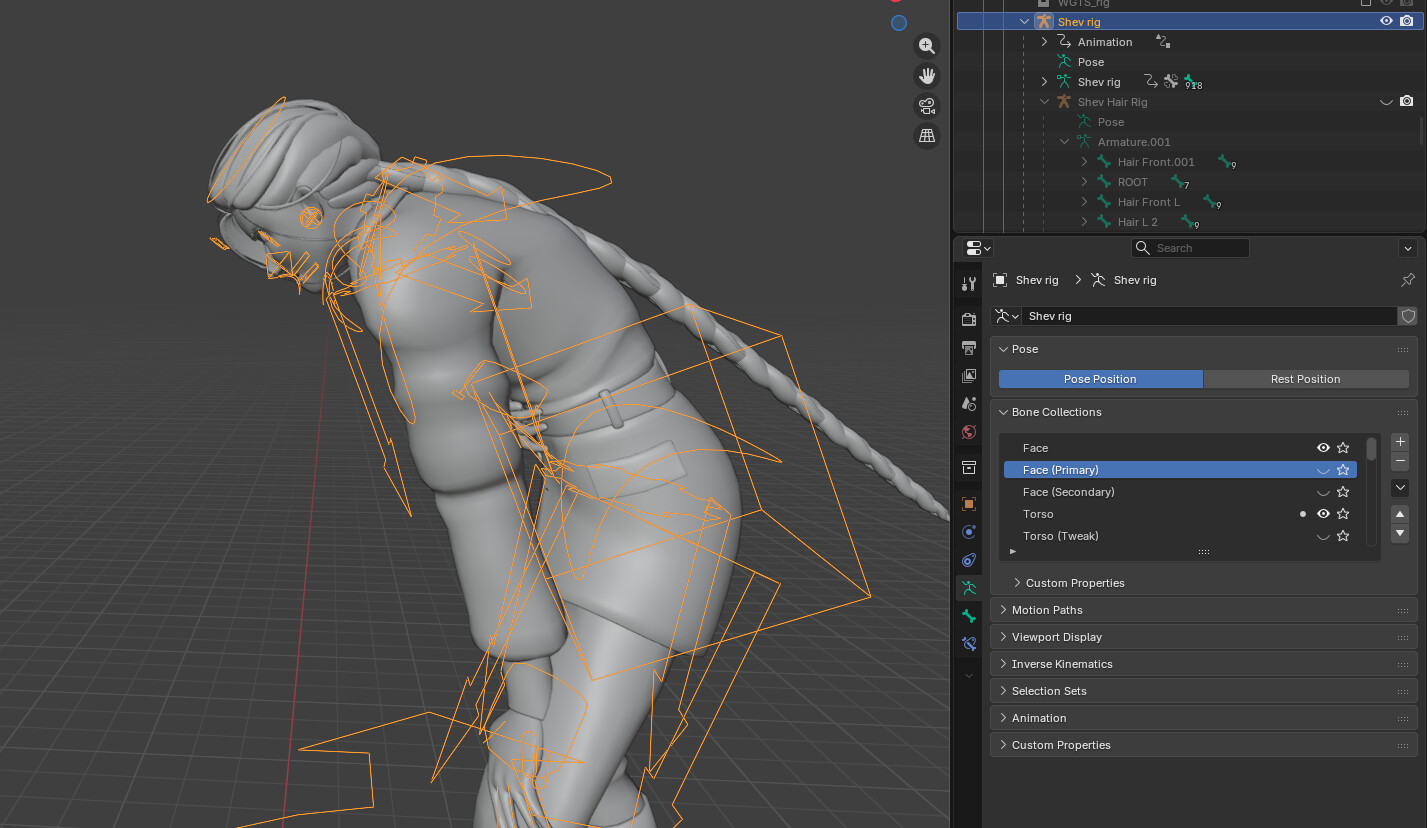The image size is (1427, 828).
Task: Show Shev Hair Rig via closed-eye icon
Action: [x=1386, y=101]
